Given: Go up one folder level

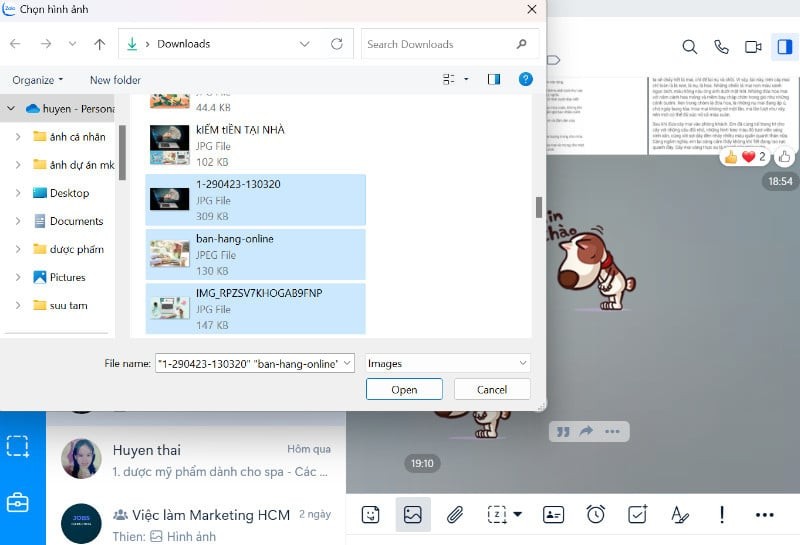Looking at the screenshot, I should (x=99, y=44).
